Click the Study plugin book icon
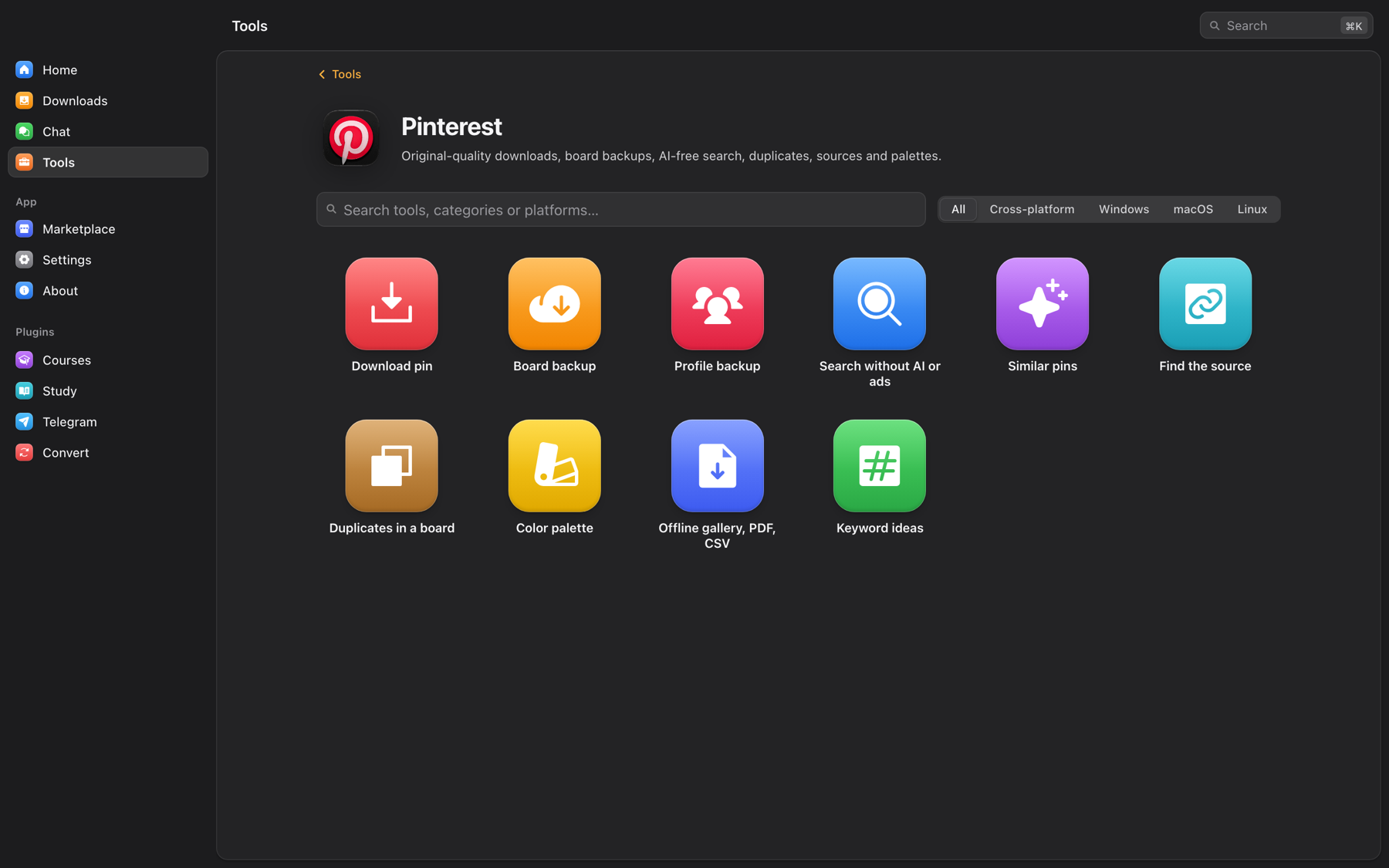1389x868 pixels. (x=24, y=390)
